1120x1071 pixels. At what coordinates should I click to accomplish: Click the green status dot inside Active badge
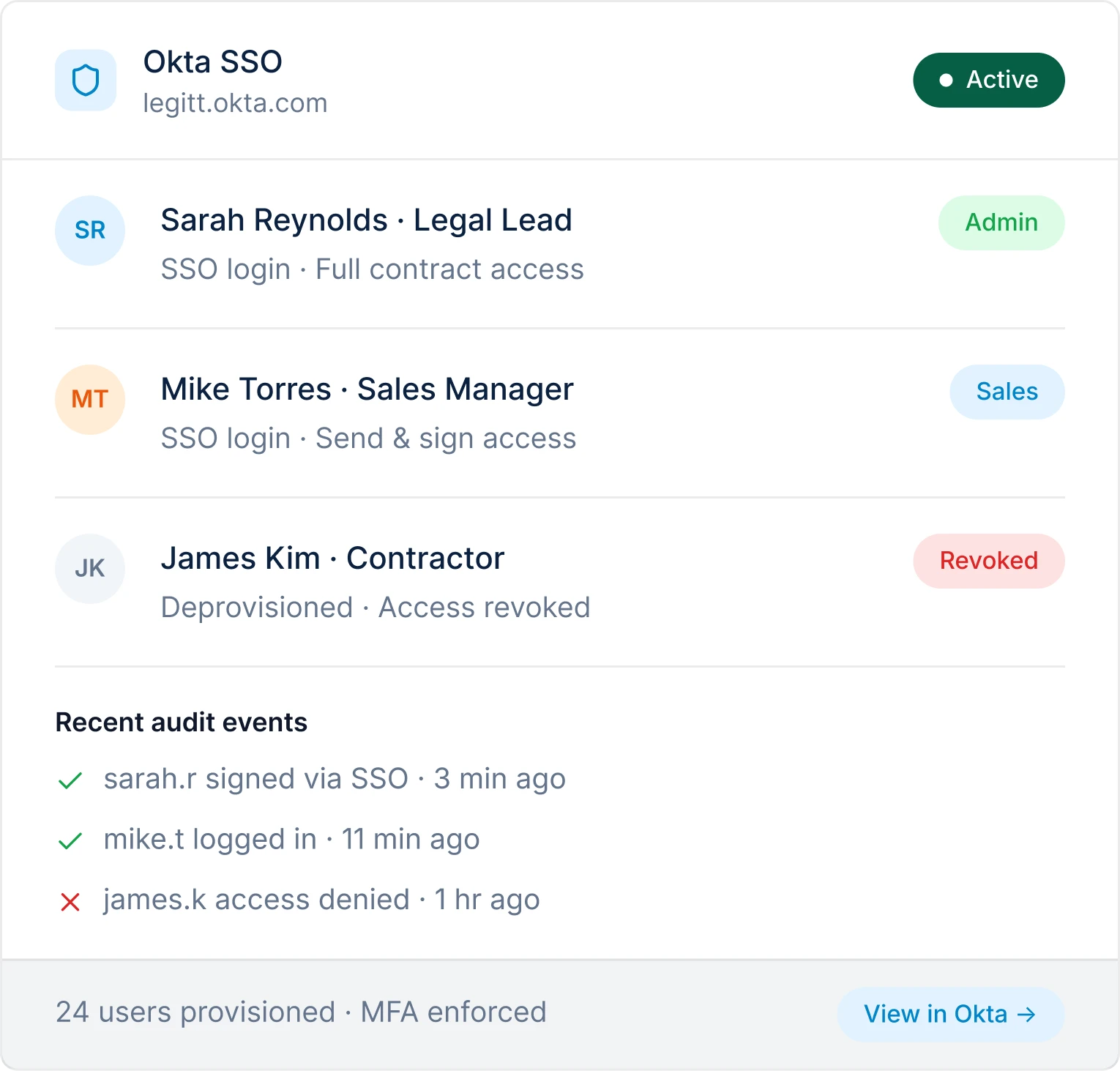click(x=946, y=78)
